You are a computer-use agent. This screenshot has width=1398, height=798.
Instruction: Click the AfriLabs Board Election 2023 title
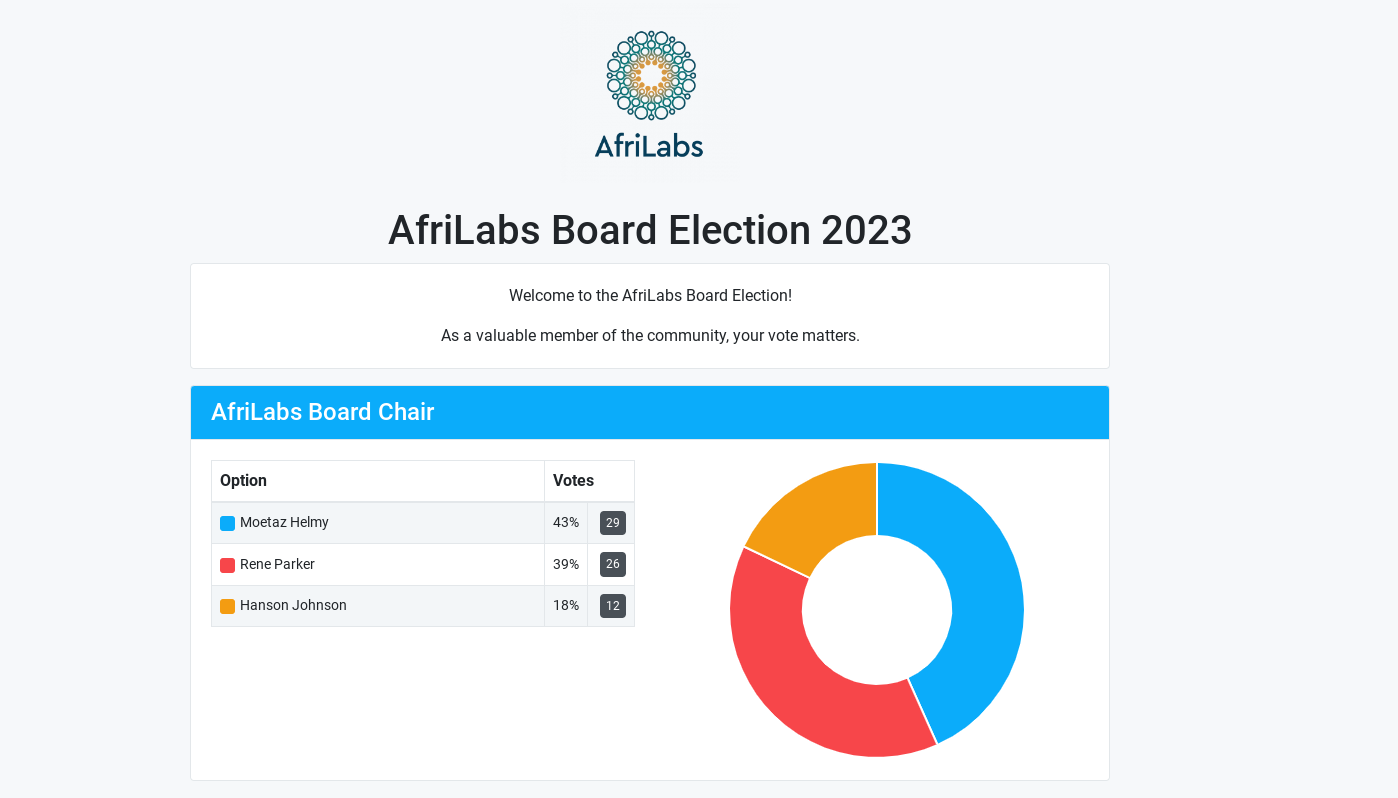(650, 230)
